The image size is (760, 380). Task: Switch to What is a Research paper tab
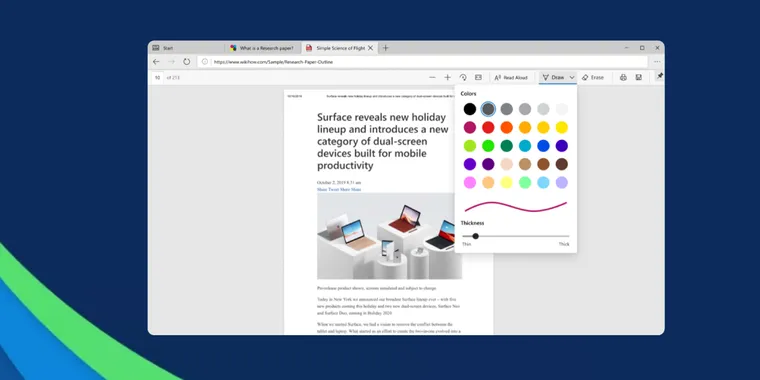point(263,48)
